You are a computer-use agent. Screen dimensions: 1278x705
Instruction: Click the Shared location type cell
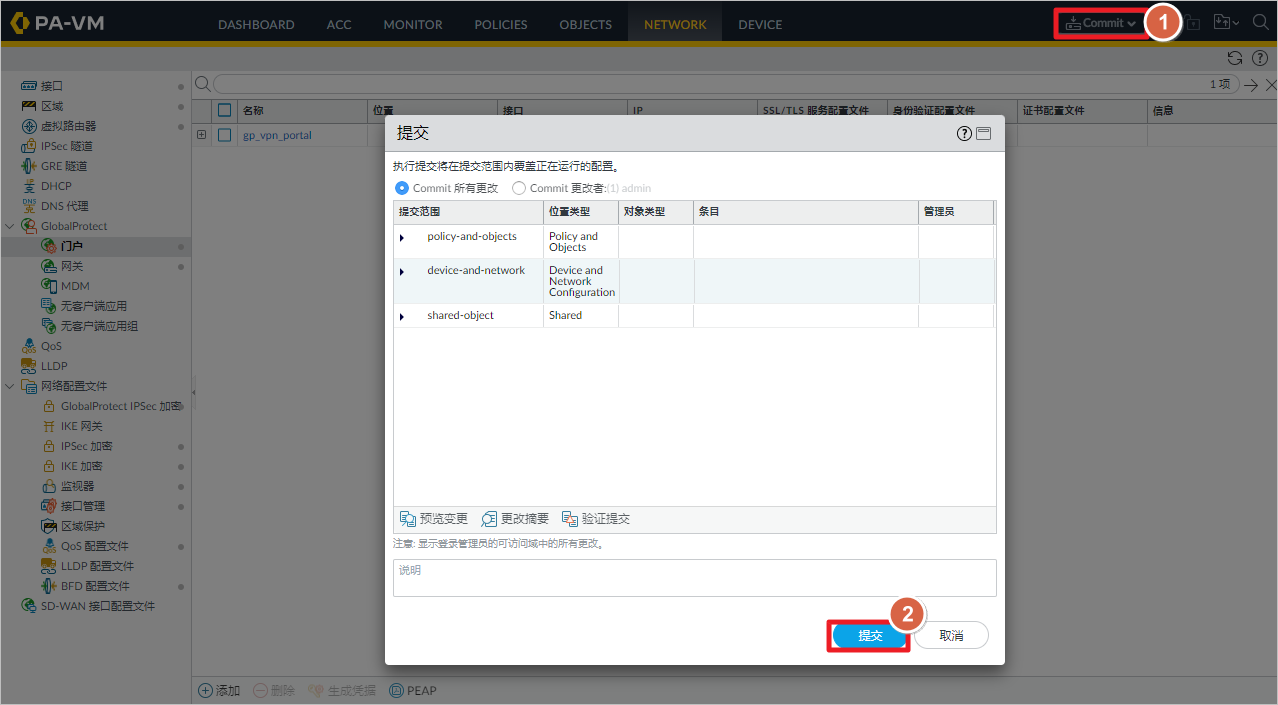coord(581,315)
